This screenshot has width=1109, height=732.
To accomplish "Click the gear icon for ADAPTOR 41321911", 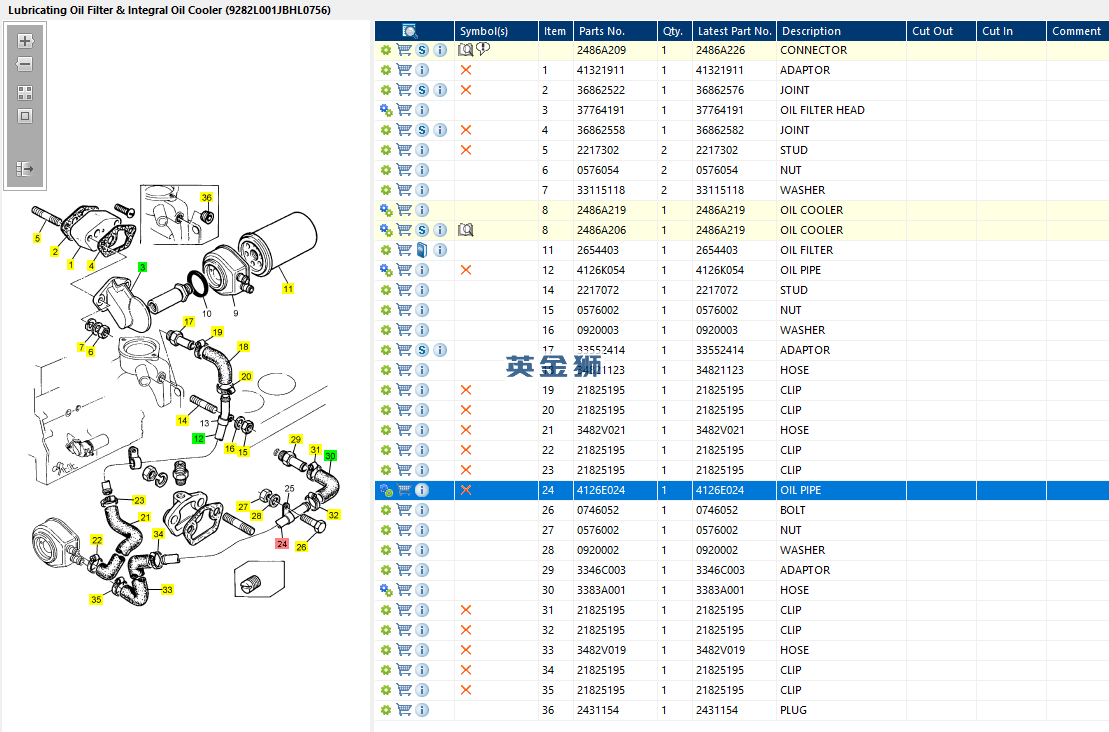I will click(385, 70).
